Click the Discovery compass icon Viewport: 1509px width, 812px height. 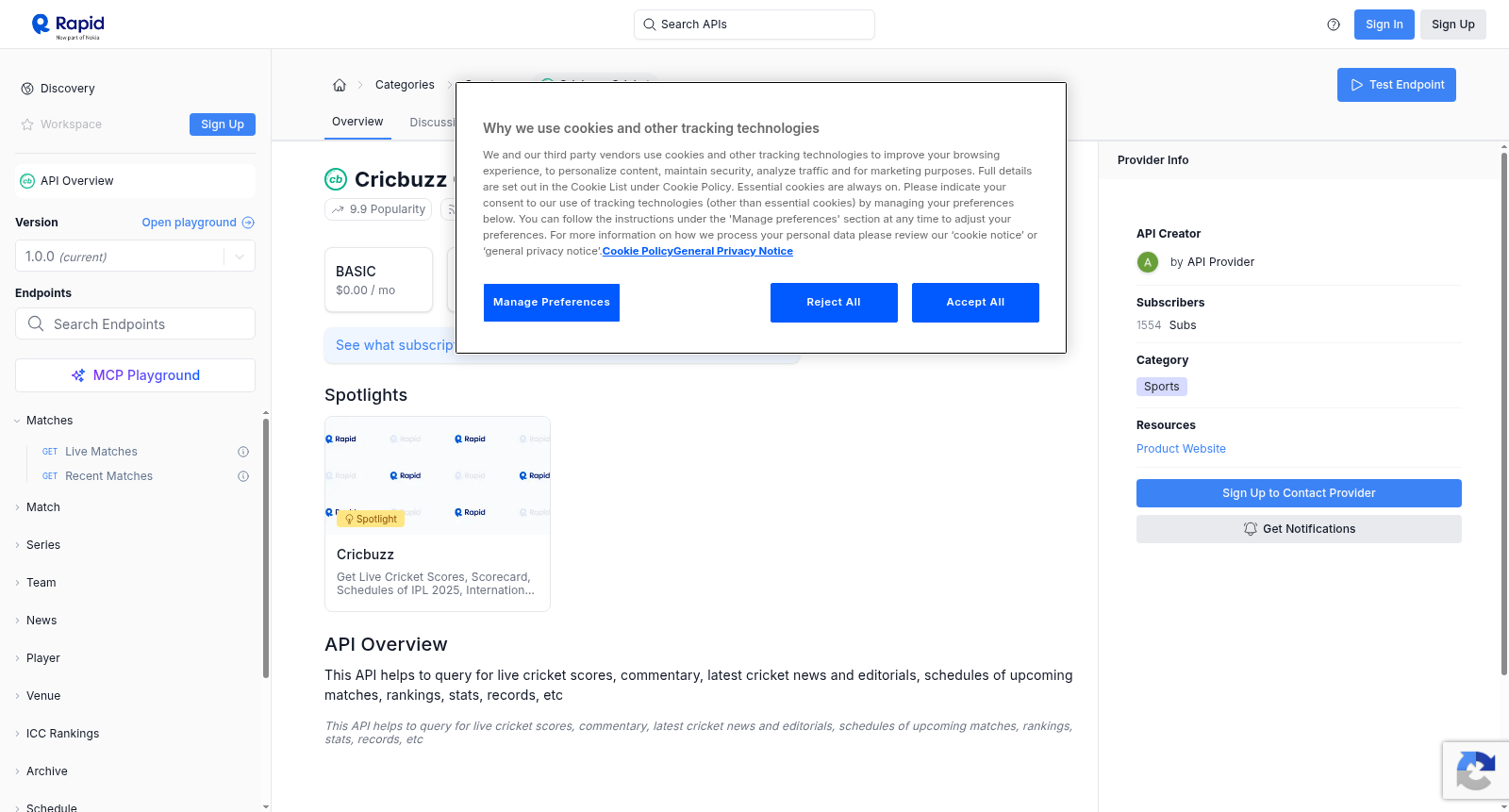[x=27, y=89]
